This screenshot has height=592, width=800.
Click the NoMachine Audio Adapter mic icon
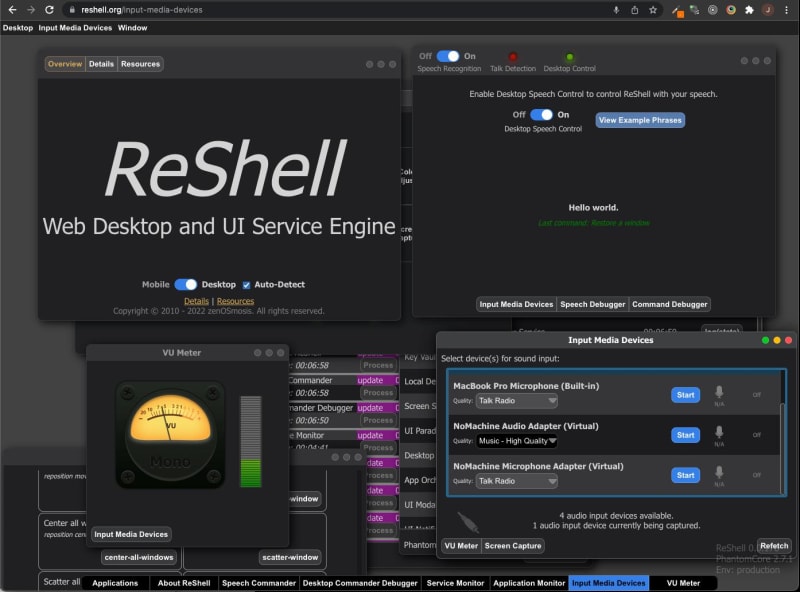click(x=719, y=432)
